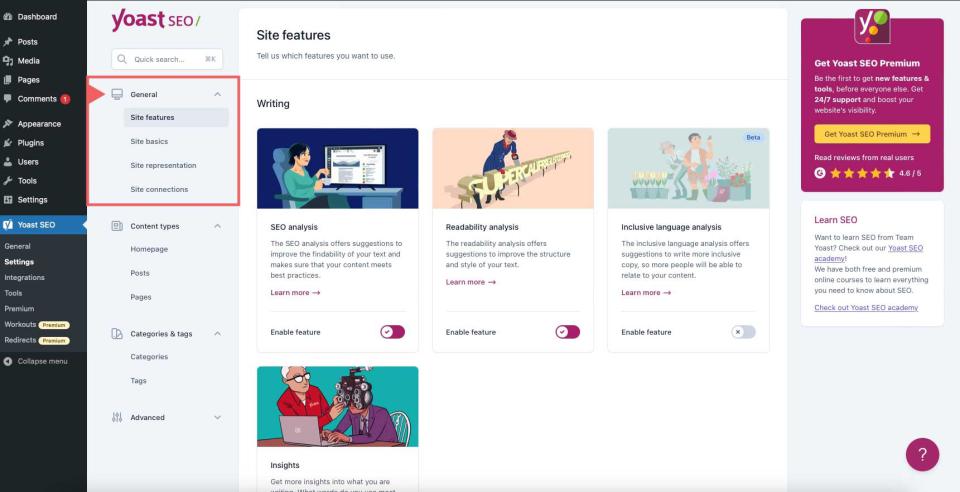Click the Appearance paintbrush icon
This screenshot has width=960, height=492.
8,124
